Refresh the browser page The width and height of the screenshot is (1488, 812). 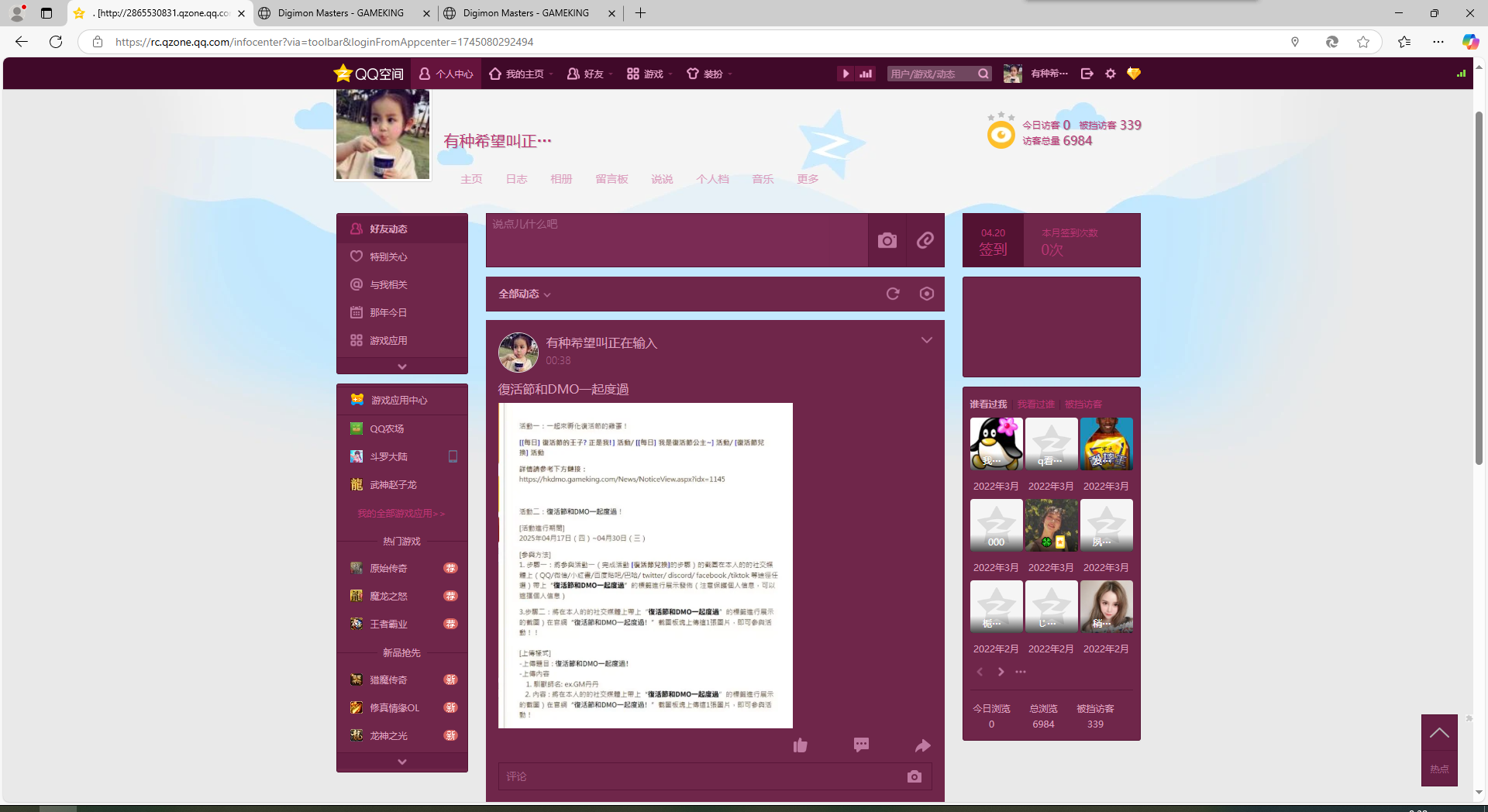coord(56,42)
